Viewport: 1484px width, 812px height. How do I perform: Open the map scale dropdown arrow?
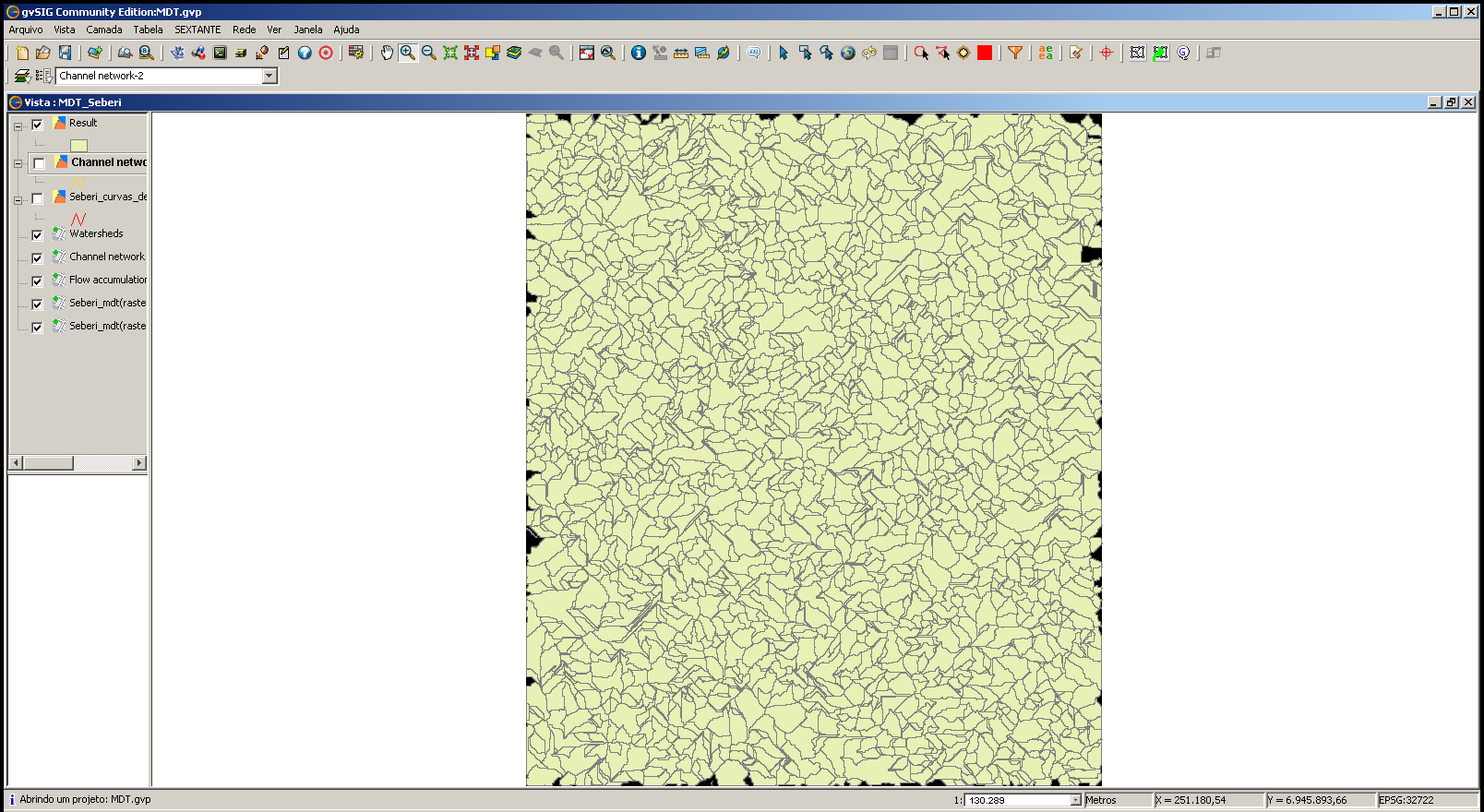coord(1075,800)
